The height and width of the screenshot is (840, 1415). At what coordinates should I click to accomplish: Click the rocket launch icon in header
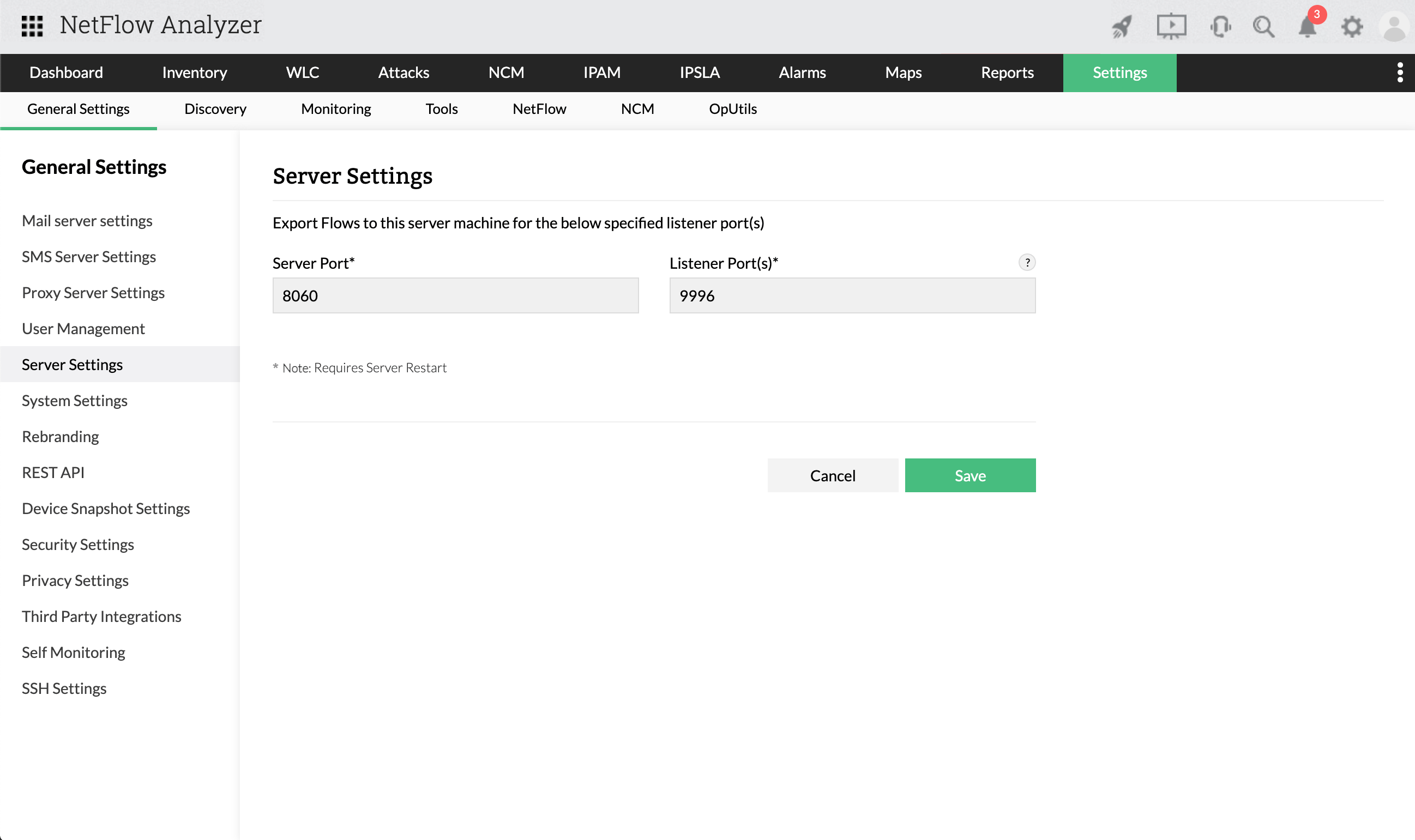1122,26
